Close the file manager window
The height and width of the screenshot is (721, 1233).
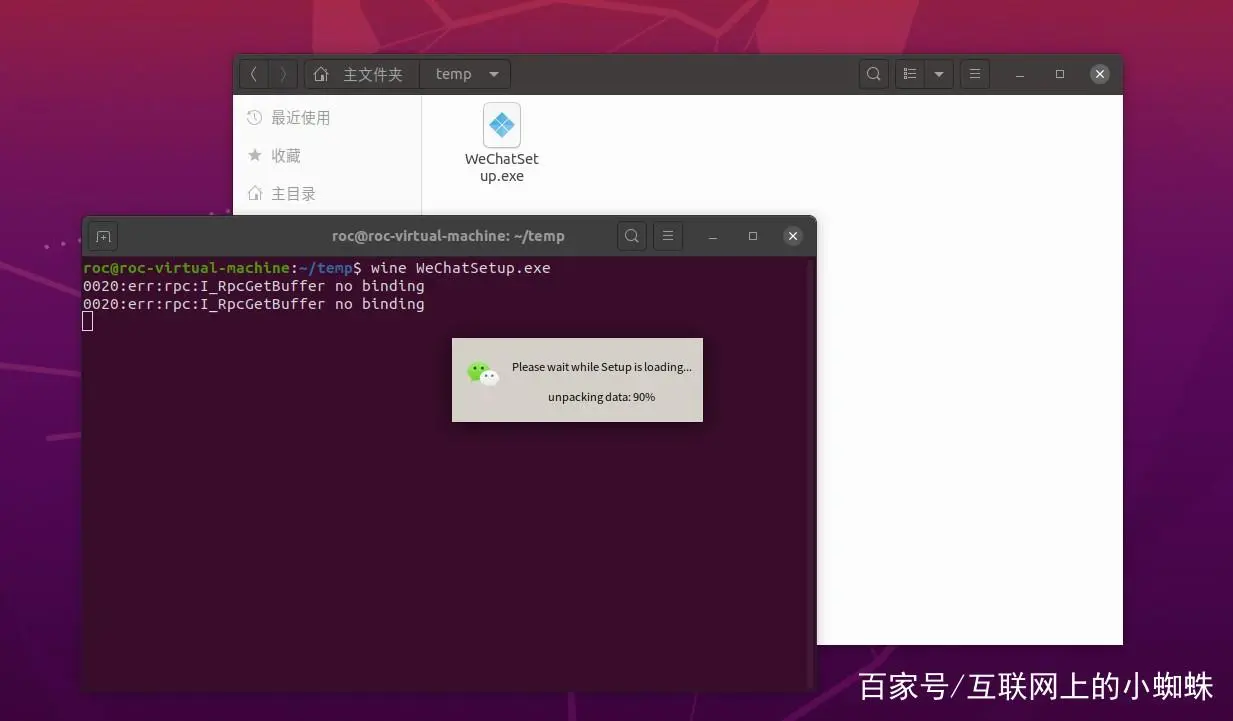(1100, 74)
